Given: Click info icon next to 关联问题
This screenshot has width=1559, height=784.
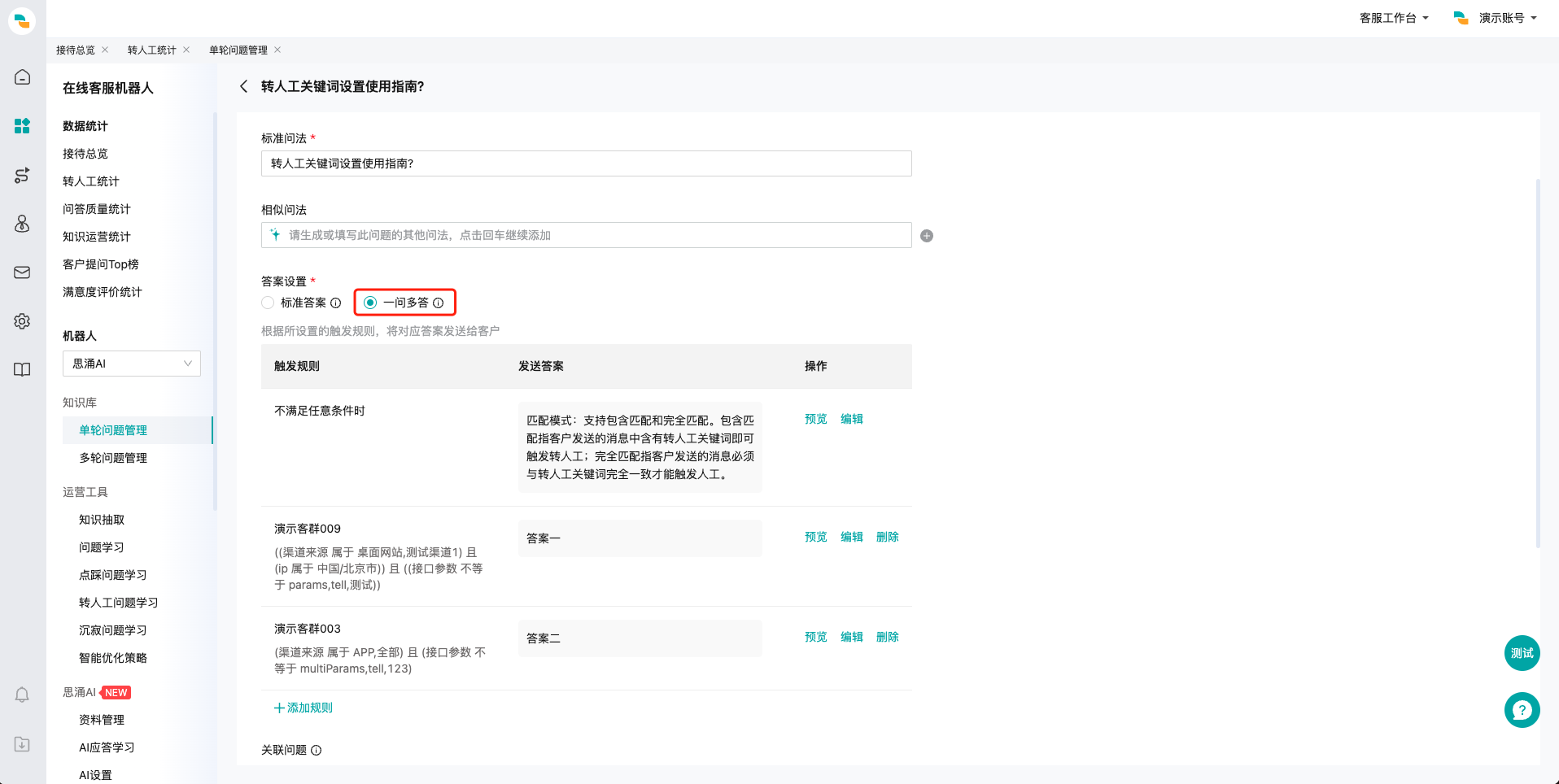Looking at the screenshot, I should coord(317,750).
